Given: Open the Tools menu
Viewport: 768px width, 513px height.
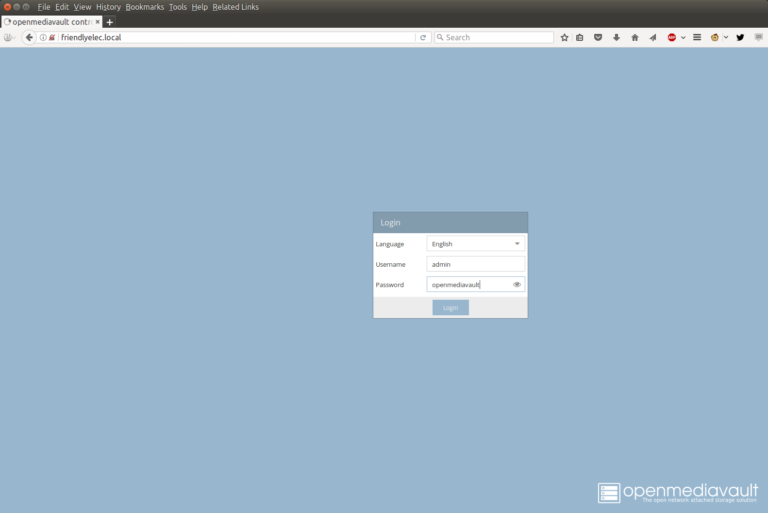Looking at the screenshot, I should pos(178,7).
